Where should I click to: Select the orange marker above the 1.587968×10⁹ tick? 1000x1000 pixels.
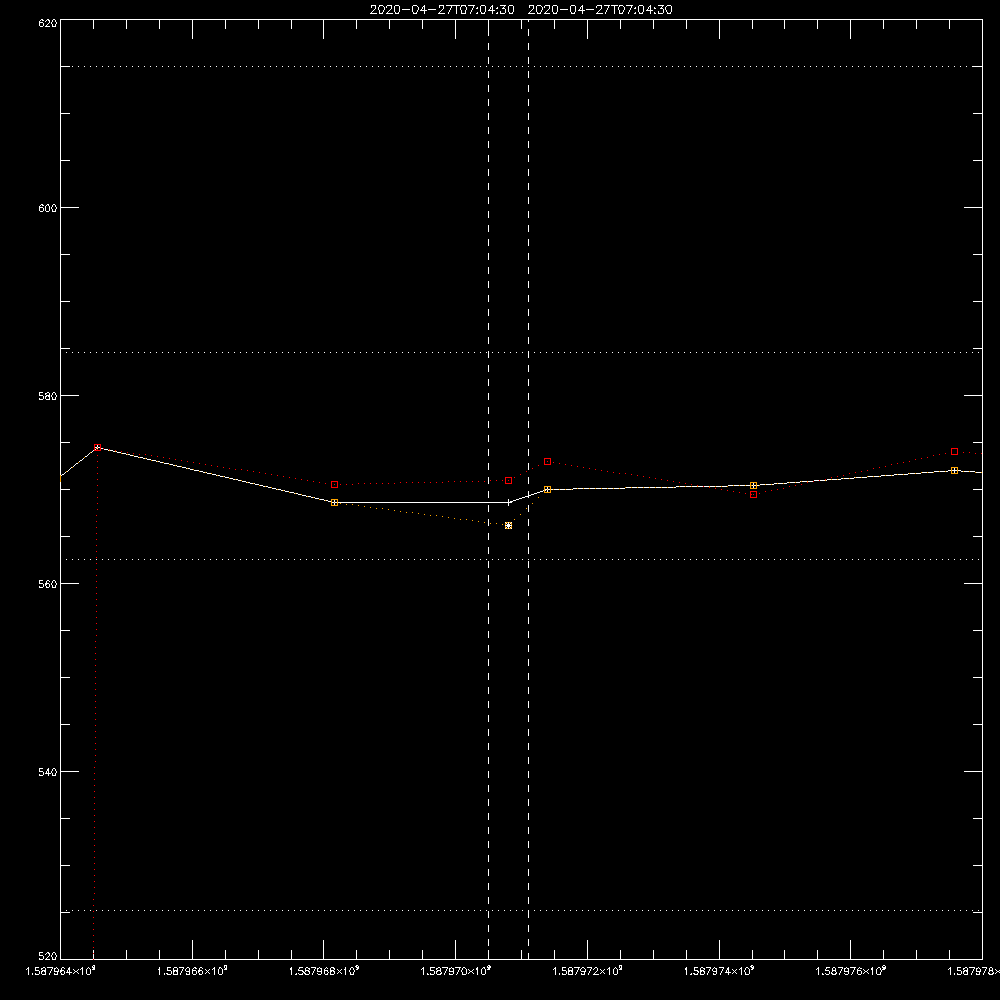coord(335,503)
